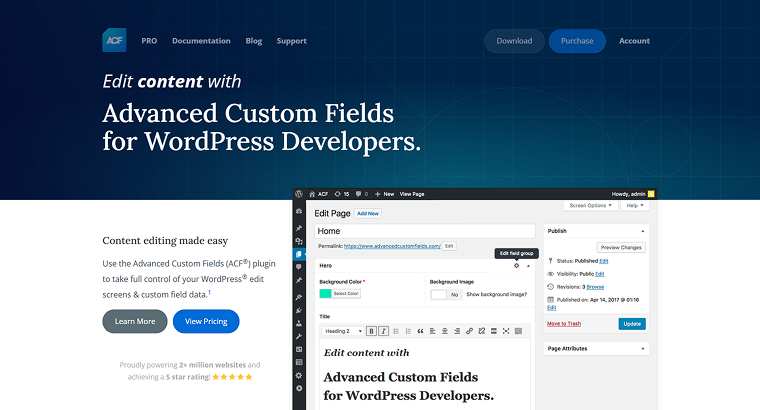Open the Users icon in the WordPress sidebar

coord(299,323)
